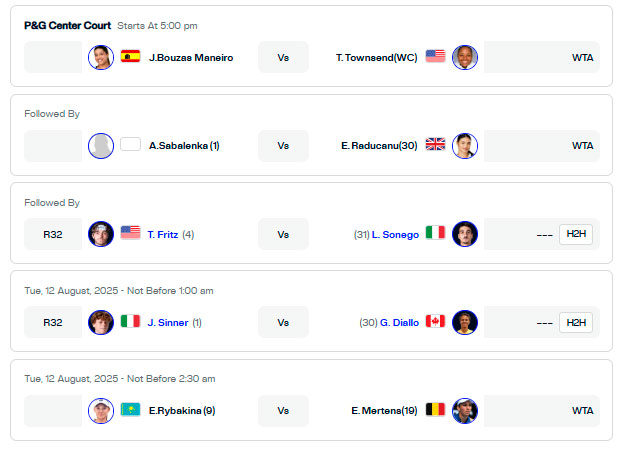
Task: Click J. Sinner's avatar photo
Action: pos(101,323)
